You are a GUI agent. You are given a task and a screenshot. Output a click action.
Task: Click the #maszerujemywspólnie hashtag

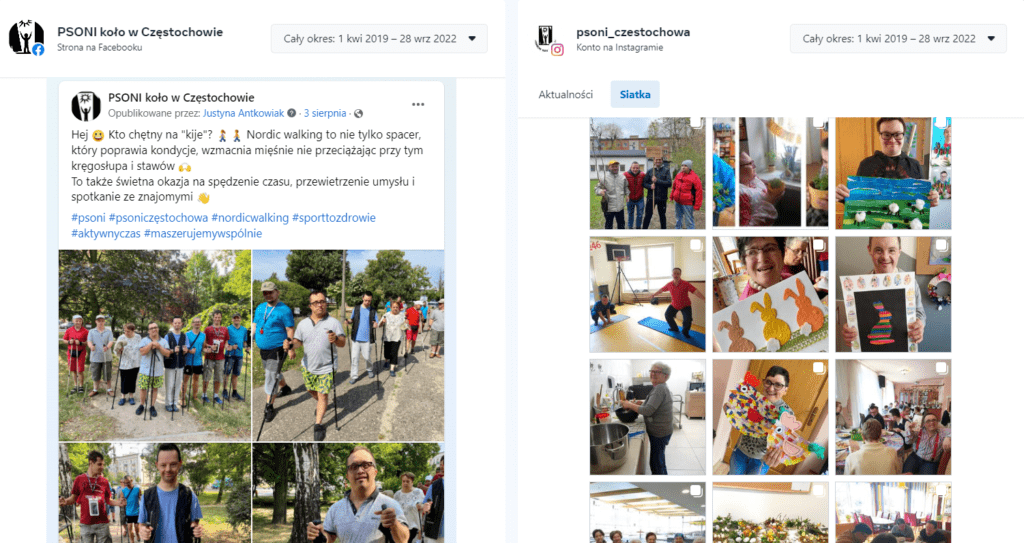point(203,233)
